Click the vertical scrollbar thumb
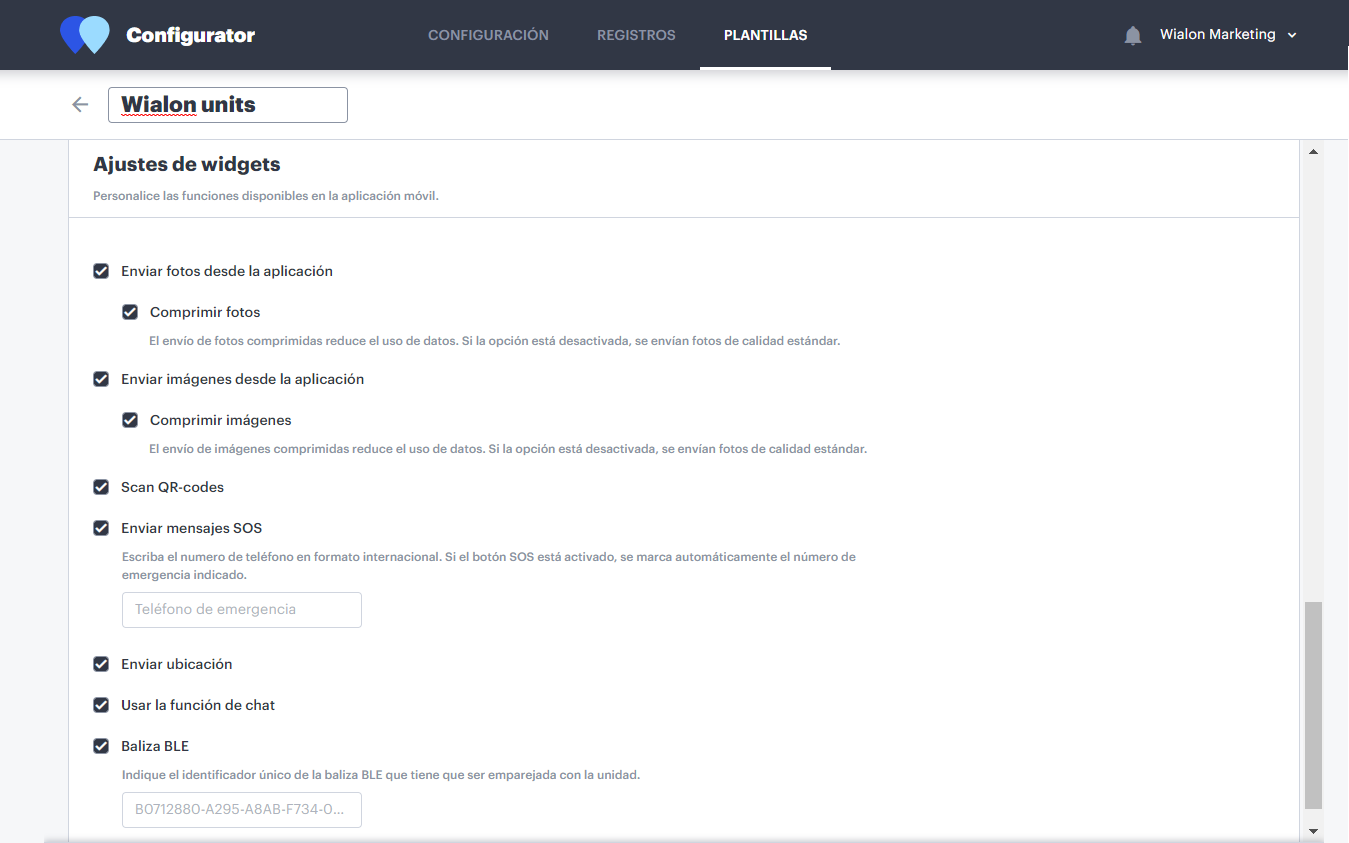Image resolution: width=1349 pixels, height=843 pixels. [x=1313, y=705]
